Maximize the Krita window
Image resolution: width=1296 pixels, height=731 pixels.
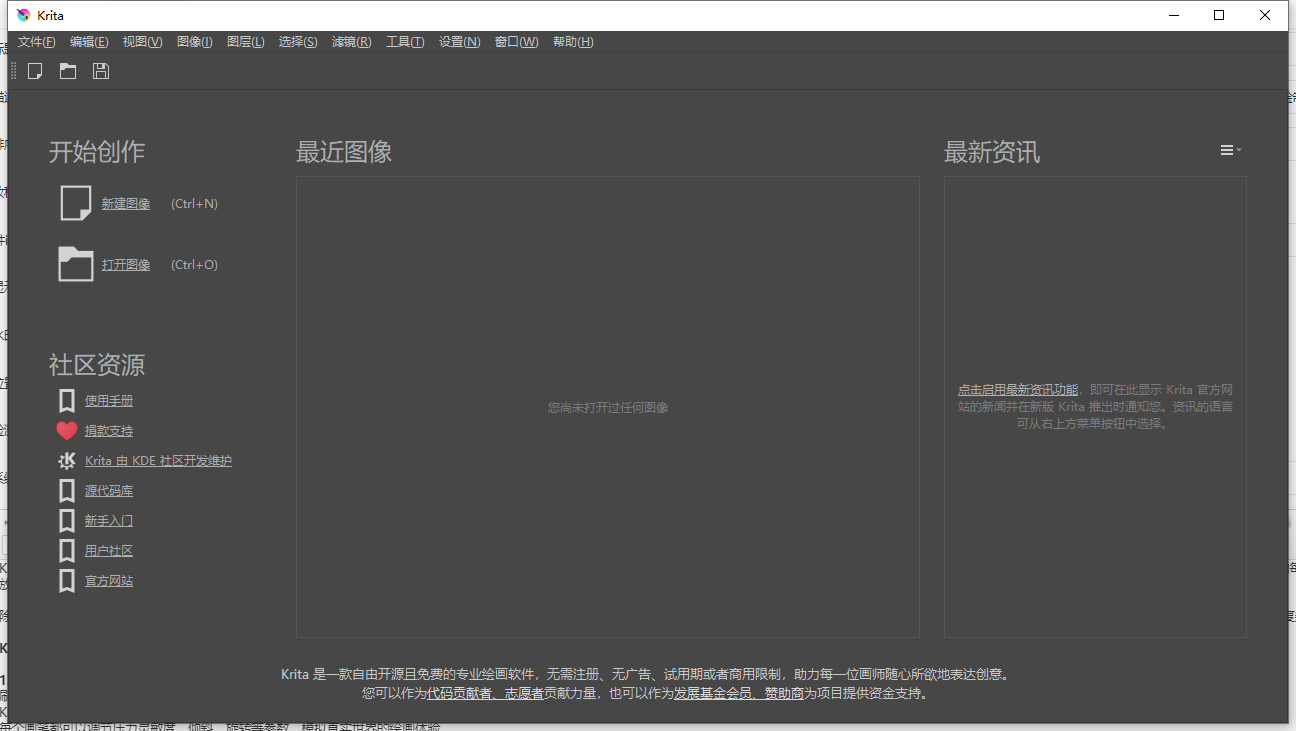1219,15
